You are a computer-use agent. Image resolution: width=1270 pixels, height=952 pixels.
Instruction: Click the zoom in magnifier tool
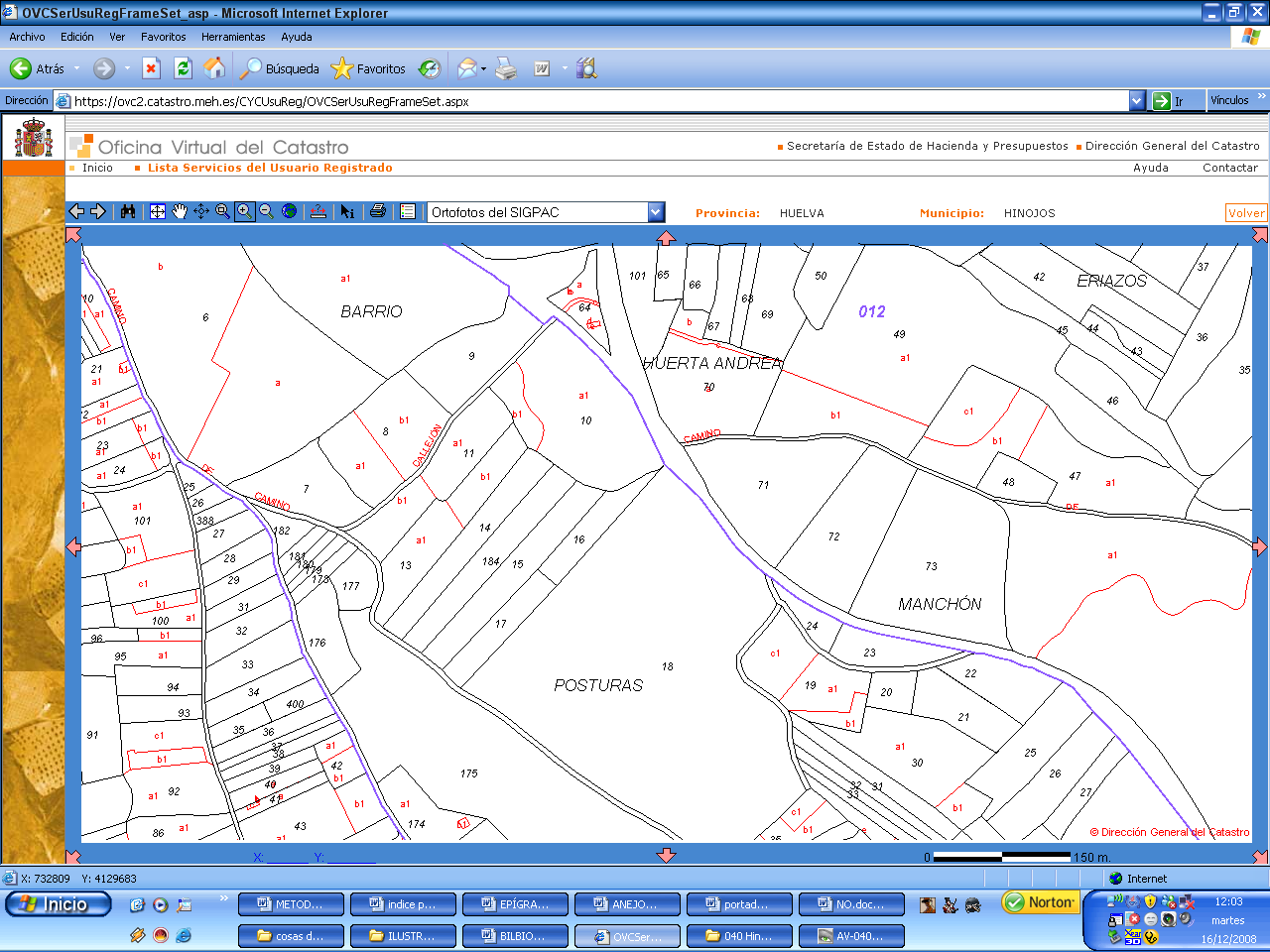point(244,211)
